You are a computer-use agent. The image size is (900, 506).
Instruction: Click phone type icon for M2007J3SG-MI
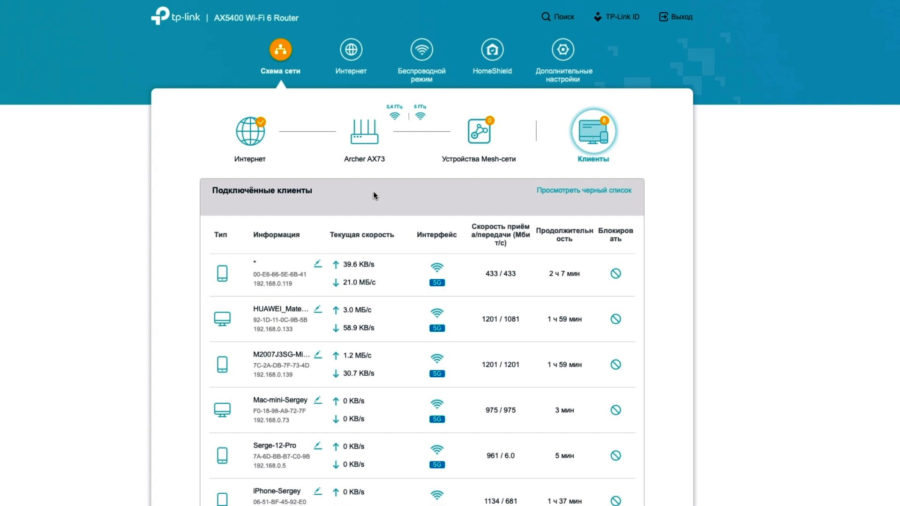pos(222,364)
